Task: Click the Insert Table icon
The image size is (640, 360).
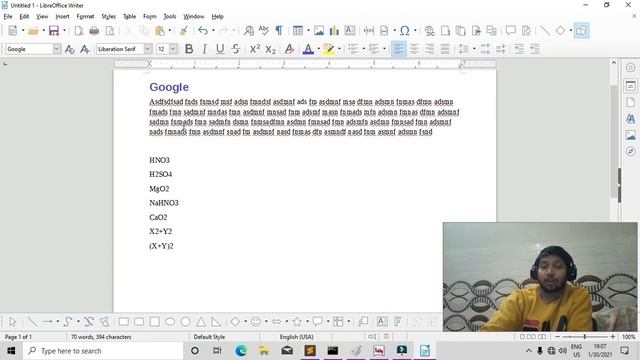Action: (x=298, y=31)
